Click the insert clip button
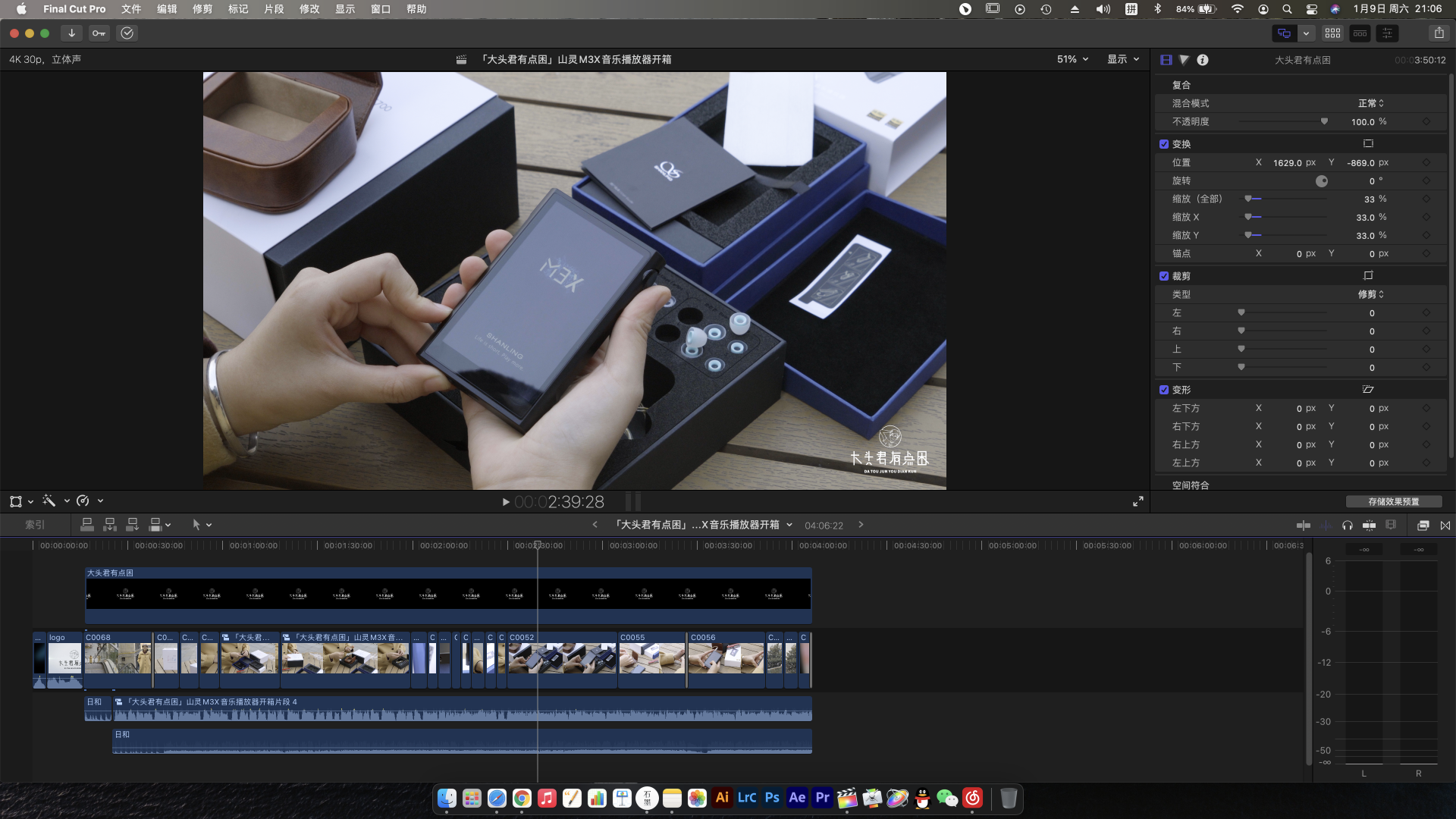1456x819 pixels. point(110,524)
